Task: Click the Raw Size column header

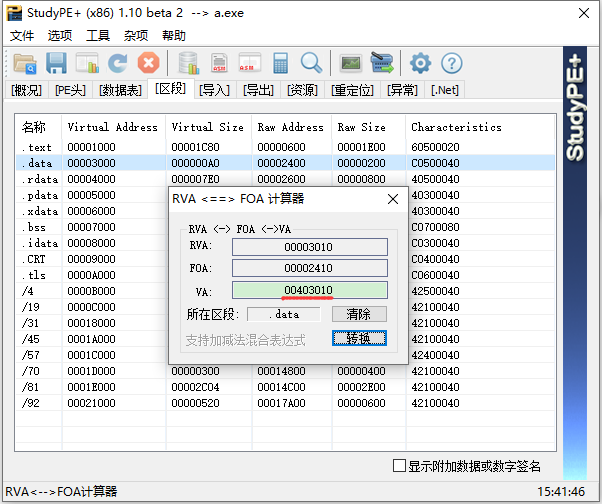Action: click(368, 127)
